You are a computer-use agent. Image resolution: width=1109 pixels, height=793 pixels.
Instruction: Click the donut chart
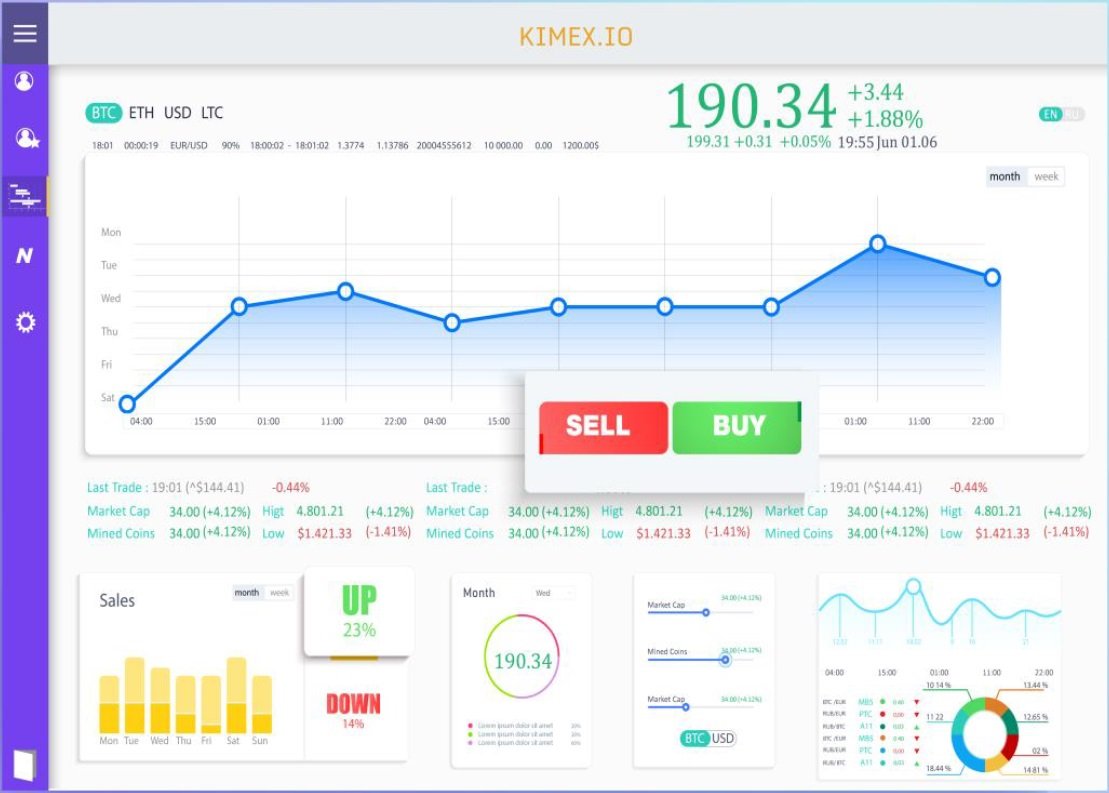click(985, 734)
